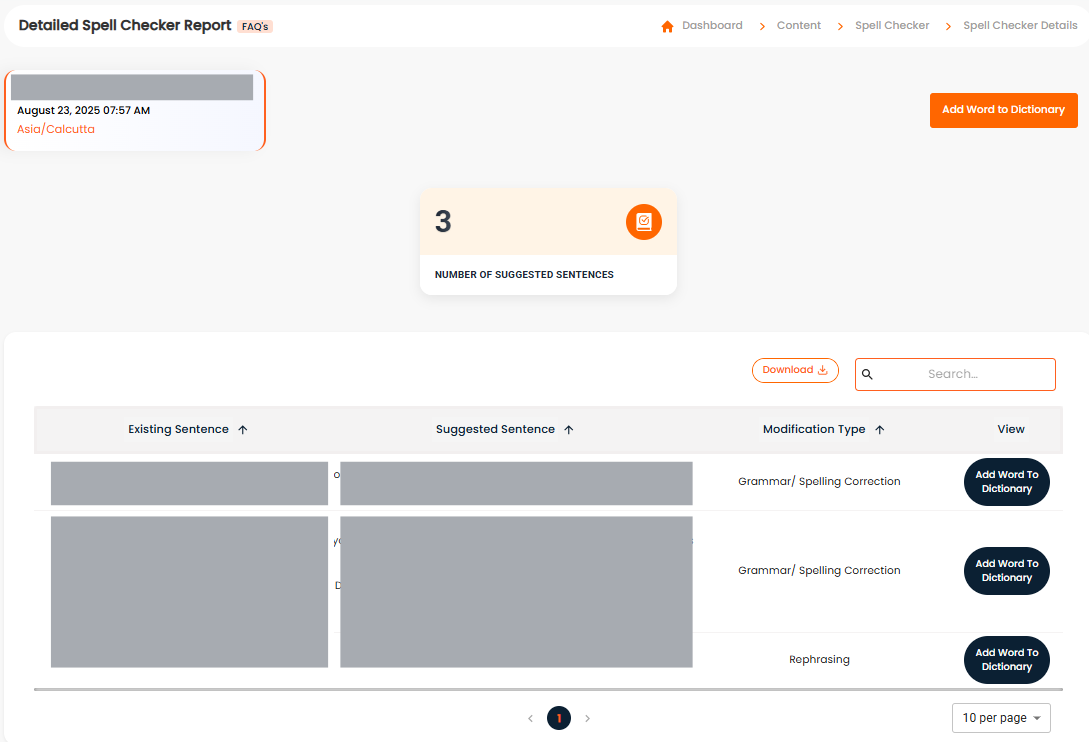
Task: Go to Spell Checker breadcrumb
Action: 892,26
